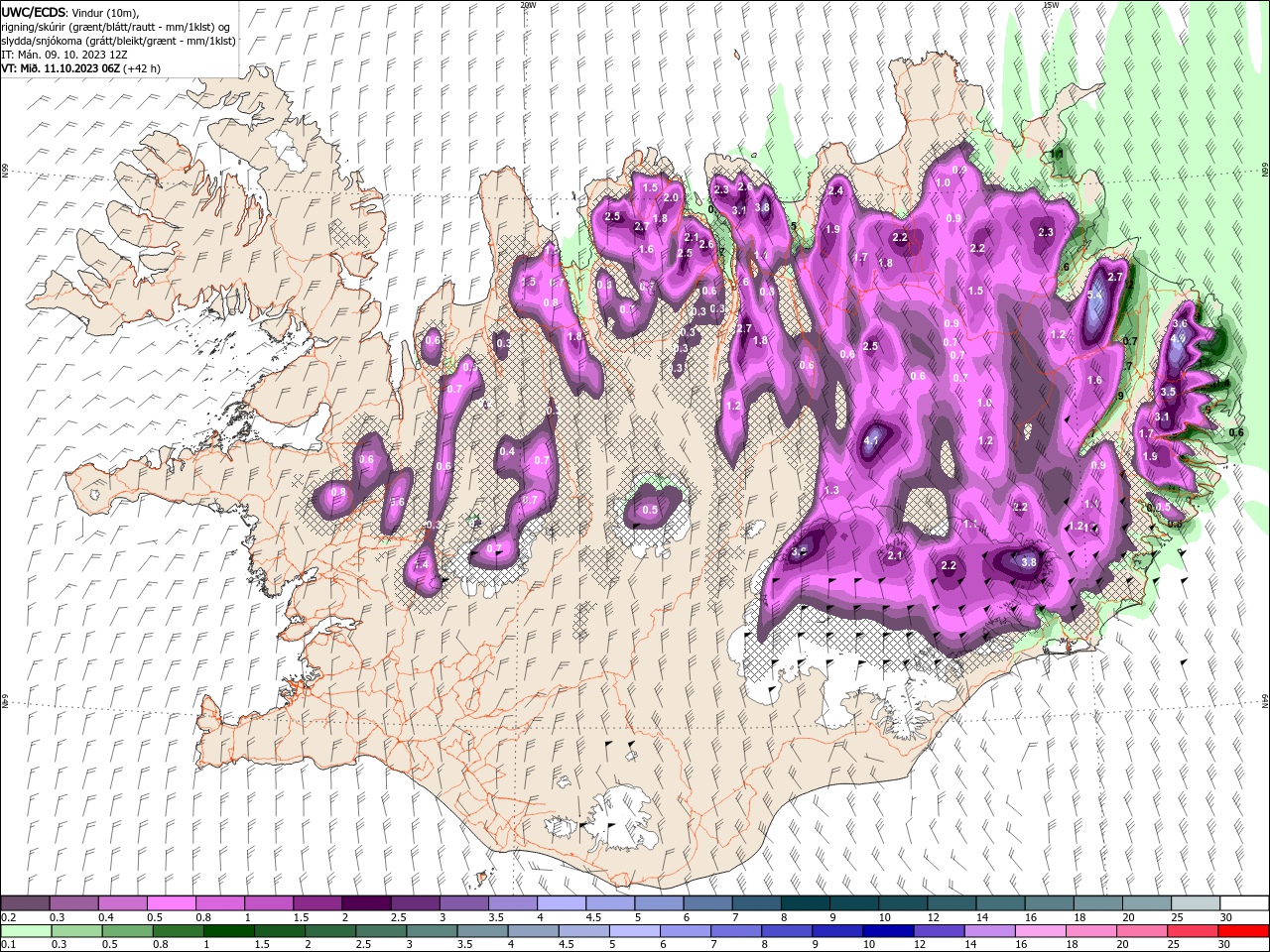The width and height of the screenshot is (1270, 952).
Task: Pick upper legend swatch starting at 12
Action: tap(951, 903)
